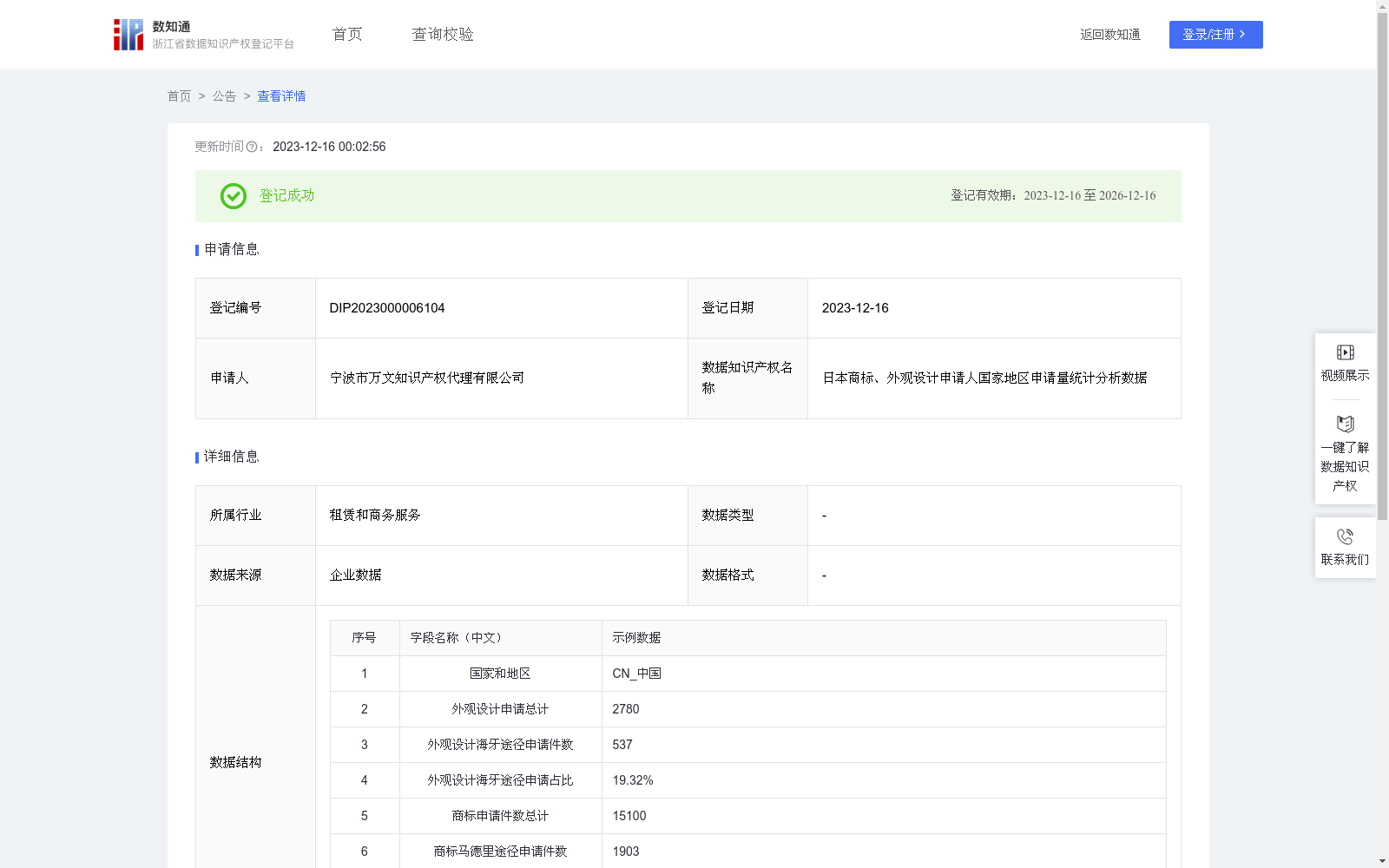The image size is (1389, 868).
Task: Click the 数据类型 label cell
Action: (x=747, y=516)
